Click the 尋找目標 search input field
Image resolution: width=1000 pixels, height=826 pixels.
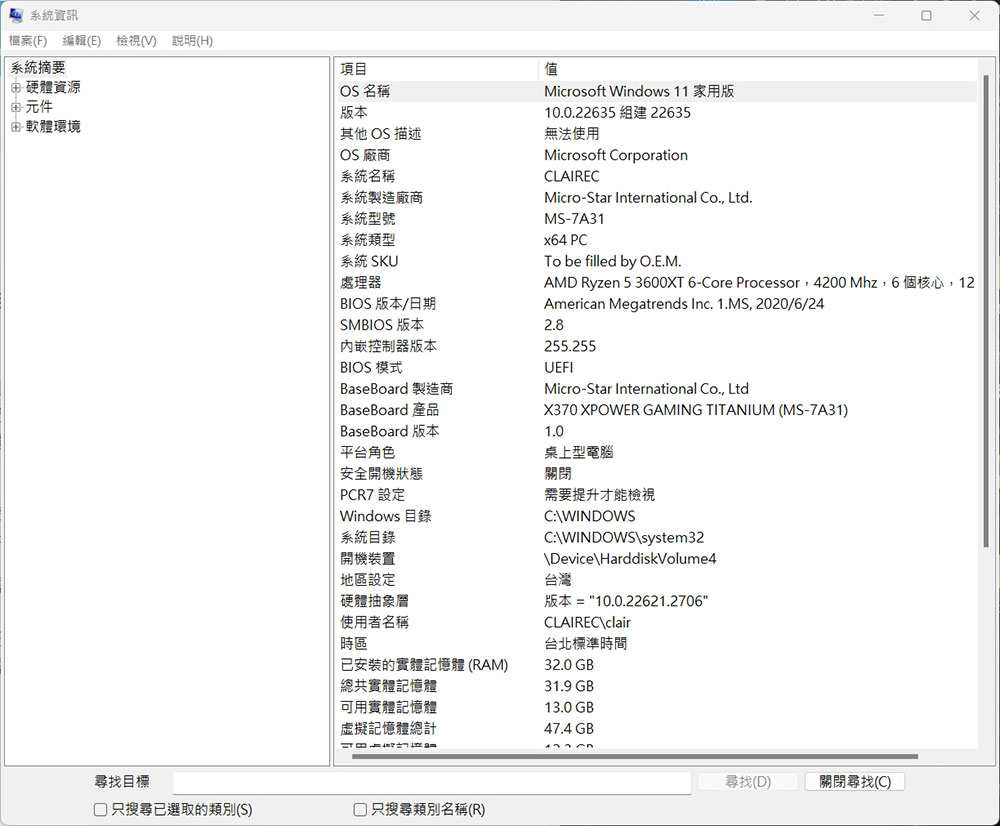click(x=431, y=782)
